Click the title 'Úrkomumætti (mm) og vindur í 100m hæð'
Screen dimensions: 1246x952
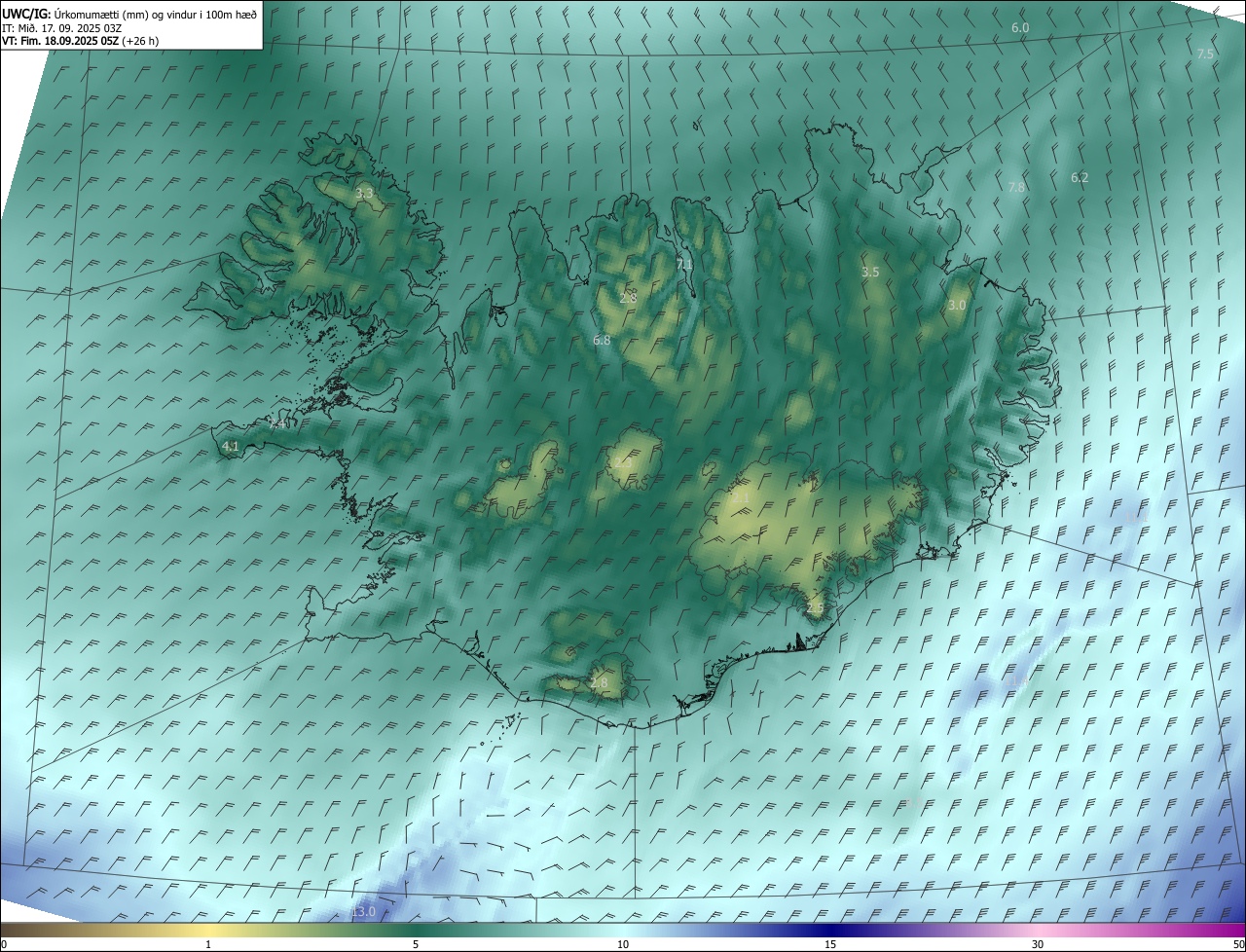156,14
